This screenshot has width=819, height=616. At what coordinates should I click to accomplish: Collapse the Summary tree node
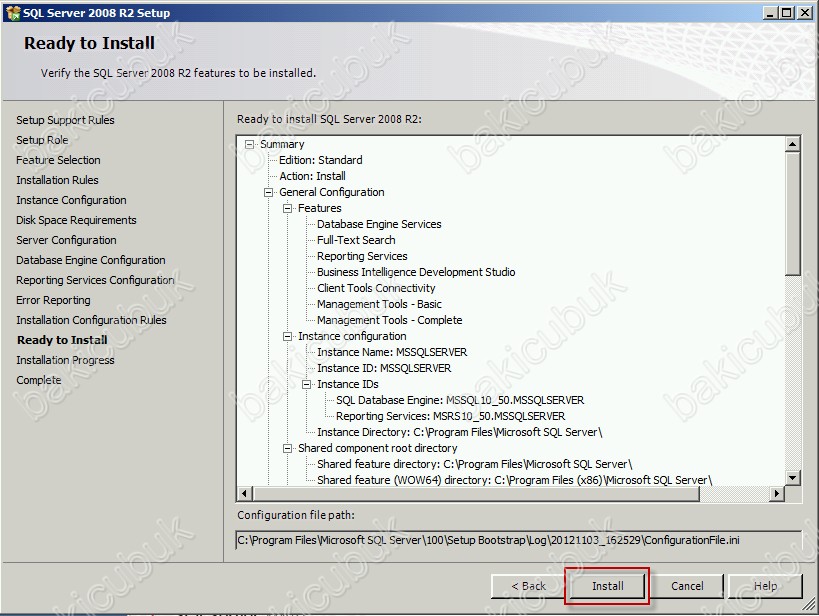250,144
